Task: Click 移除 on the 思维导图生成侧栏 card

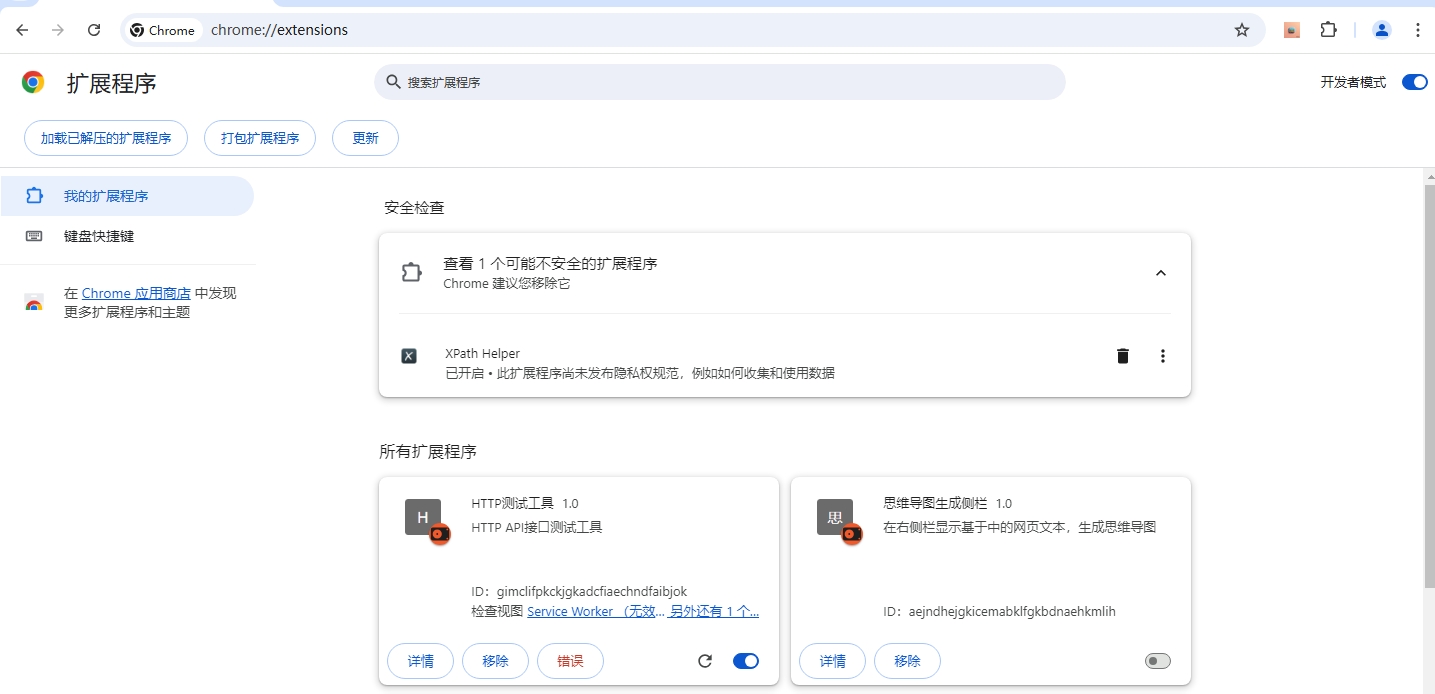Action: (907, 661)
